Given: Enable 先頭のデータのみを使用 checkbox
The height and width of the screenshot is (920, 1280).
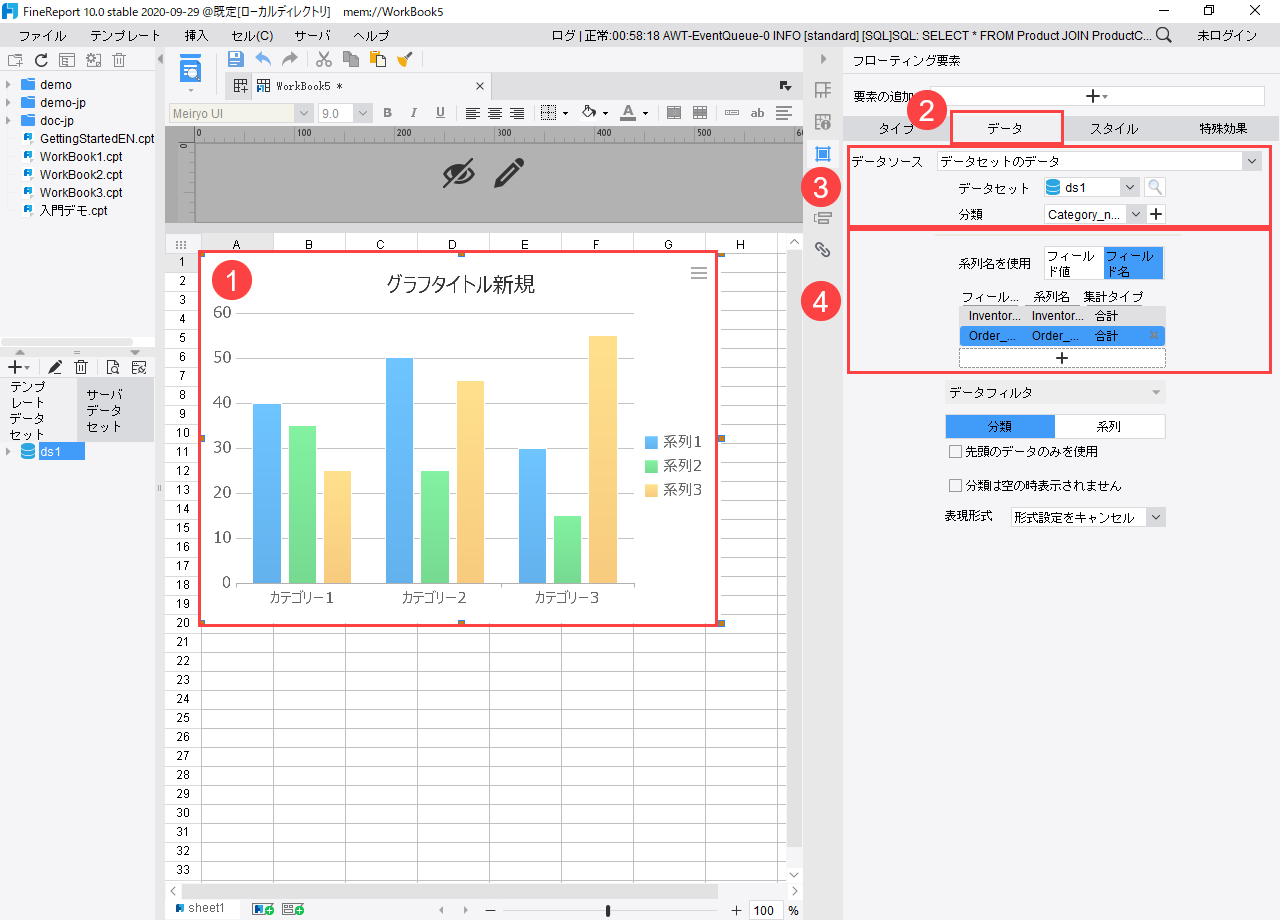Looking at the screenshot, I should [955, 452].
